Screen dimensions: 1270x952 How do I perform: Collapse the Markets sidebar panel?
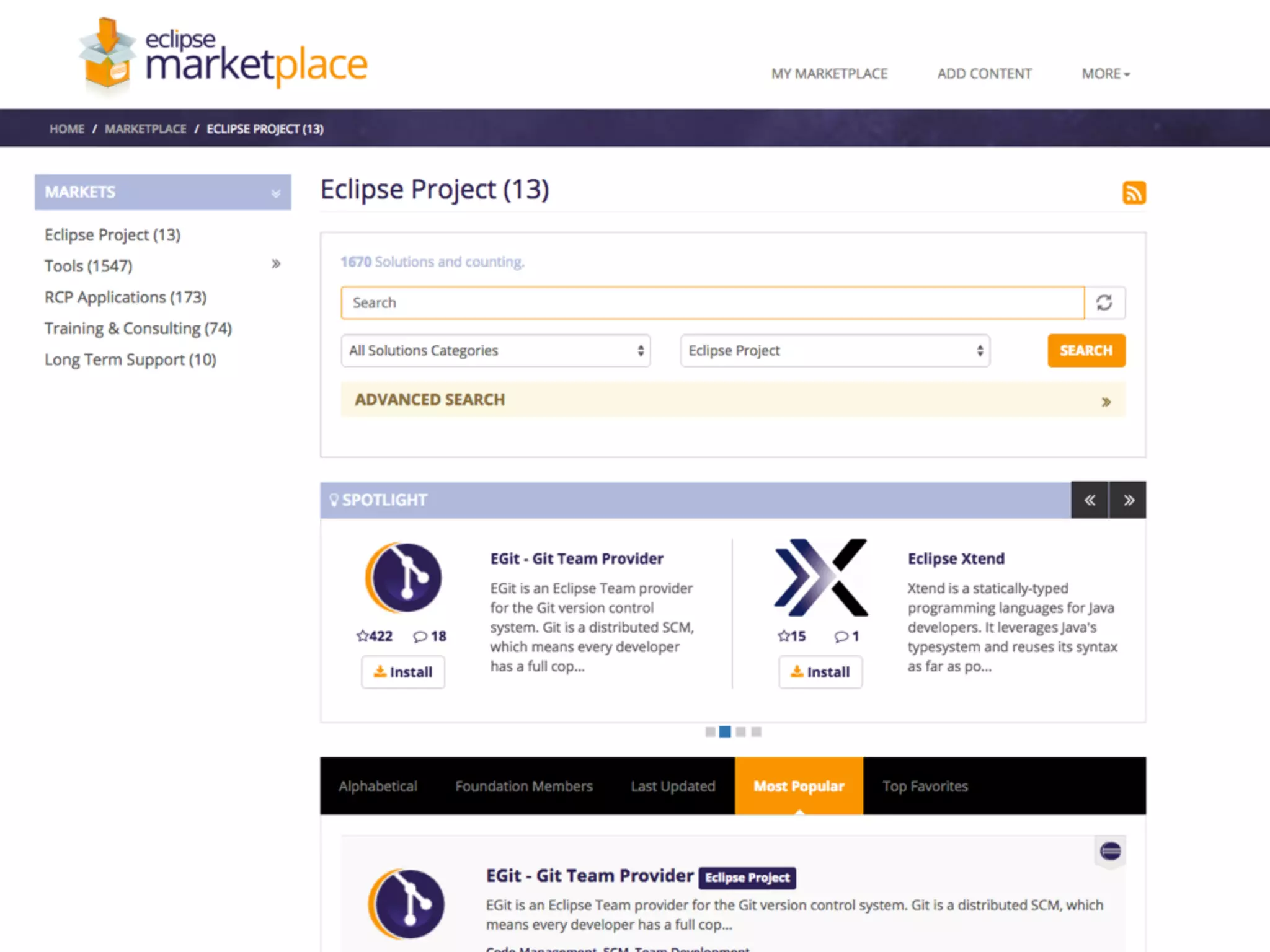276,193
